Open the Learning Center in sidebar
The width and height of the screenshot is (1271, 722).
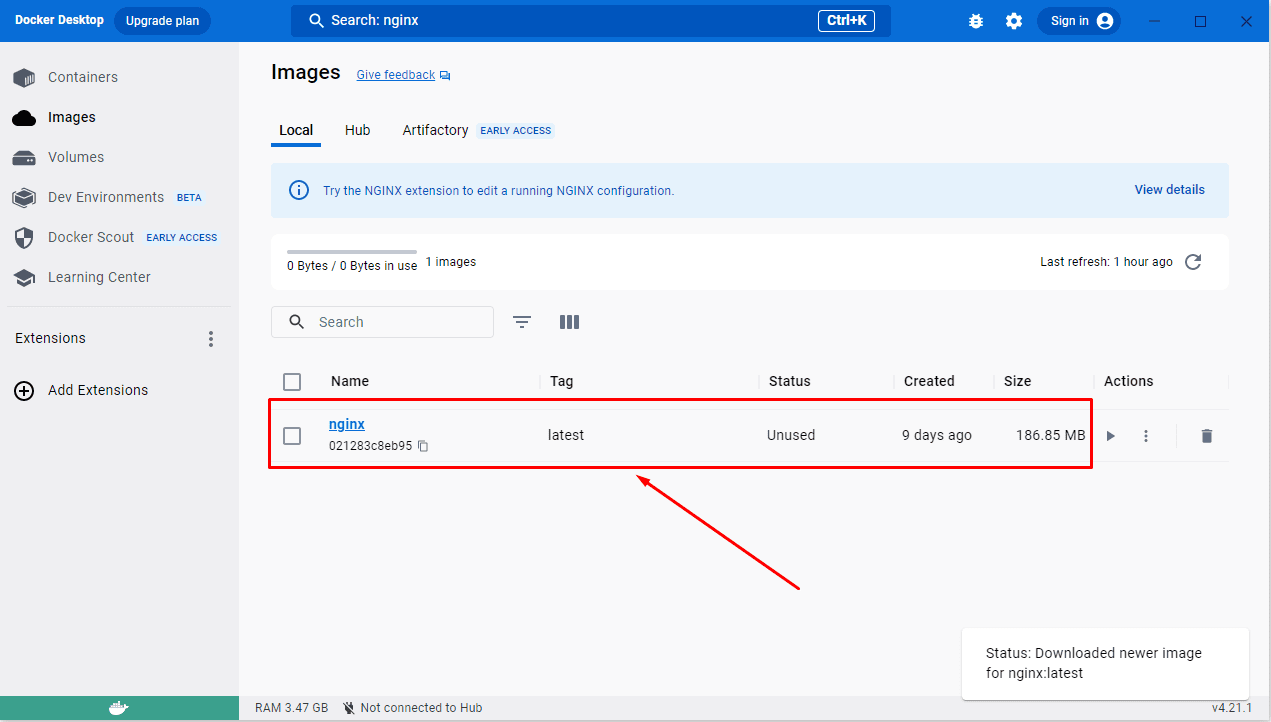[82, 277]
